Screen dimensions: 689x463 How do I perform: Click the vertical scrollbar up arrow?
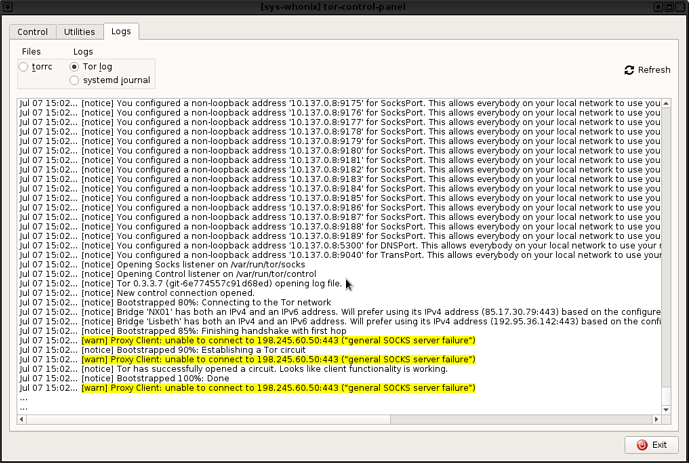[x=666, y=102]
